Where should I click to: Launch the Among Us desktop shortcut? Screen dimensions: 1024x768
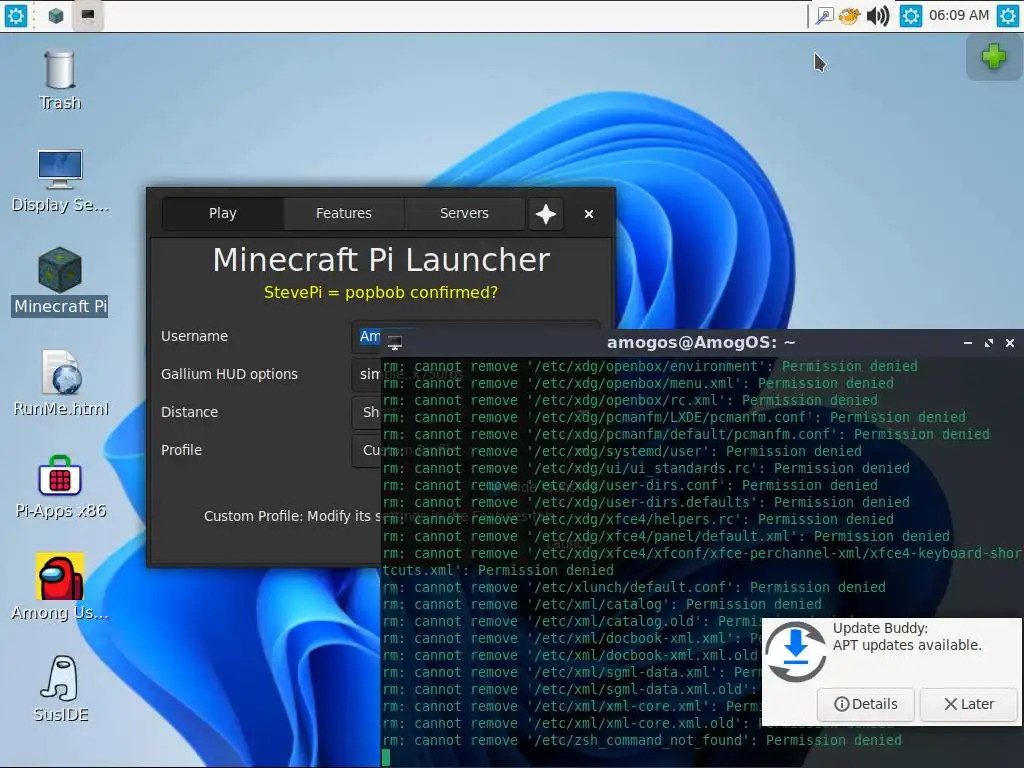[59, 588]
